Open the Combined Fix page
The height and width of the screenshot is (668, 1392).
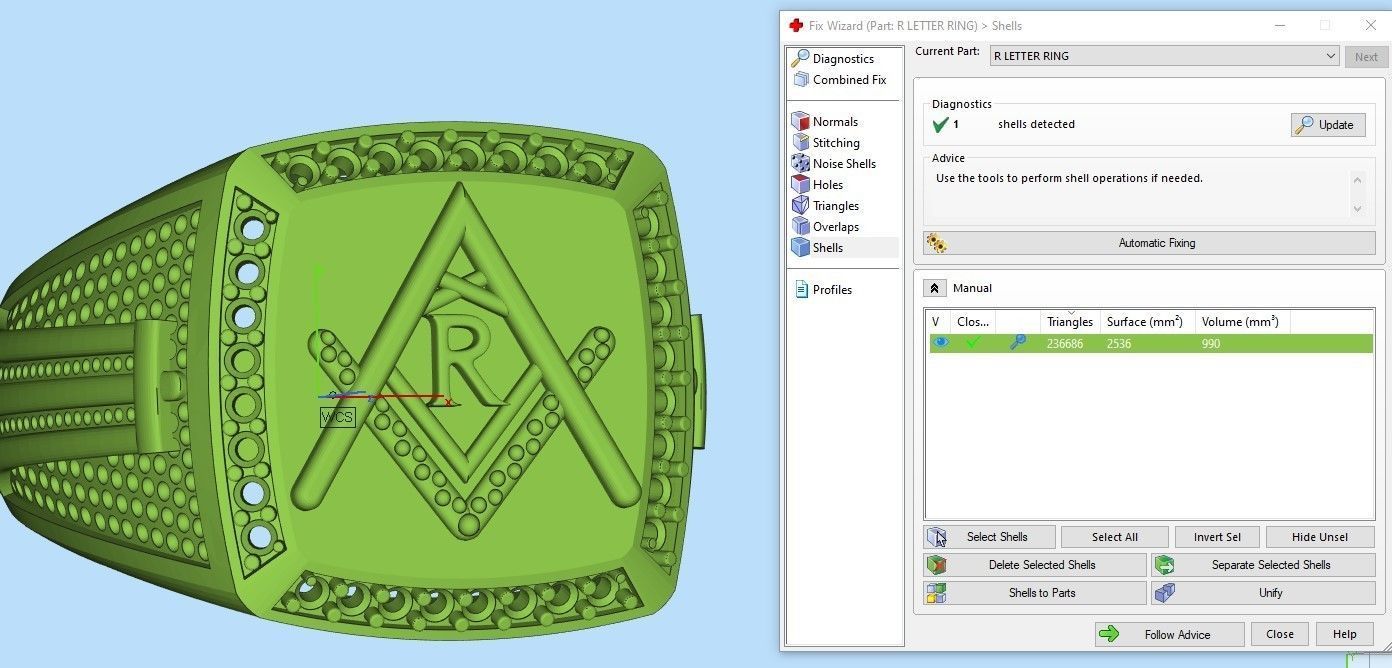click(849, 80)
